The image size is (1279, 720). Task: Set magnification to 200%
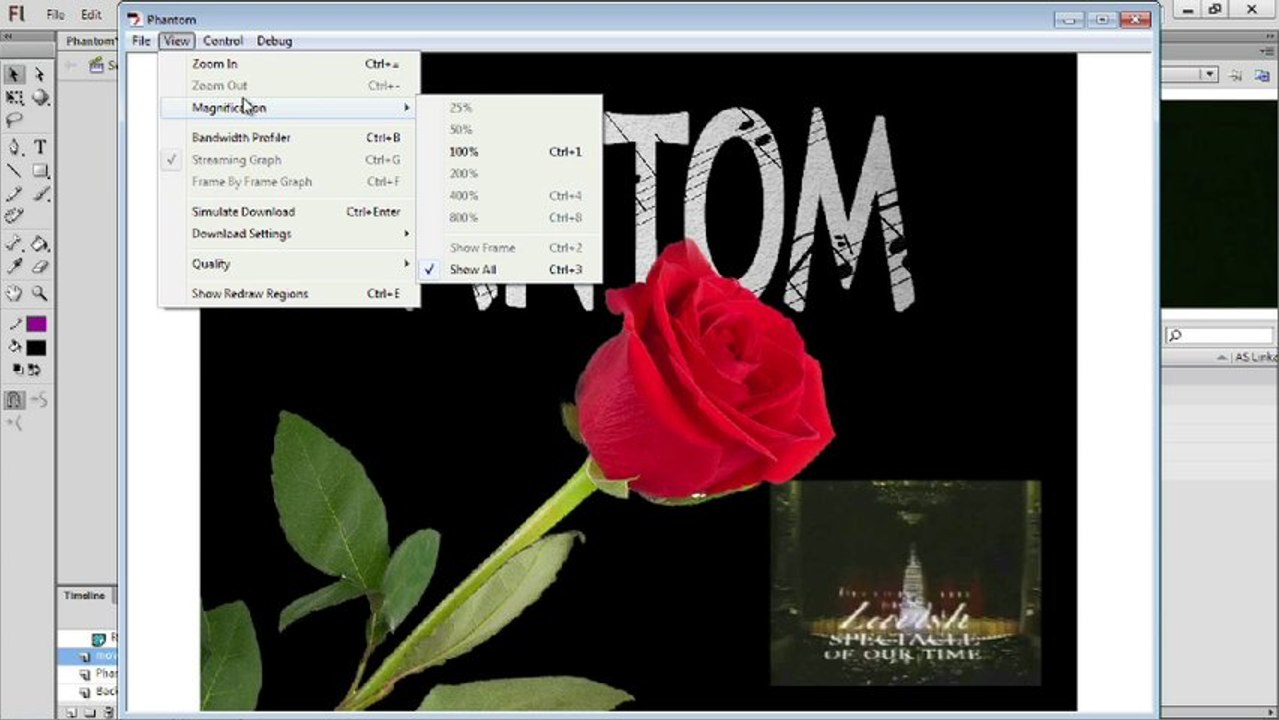[509, 174]
